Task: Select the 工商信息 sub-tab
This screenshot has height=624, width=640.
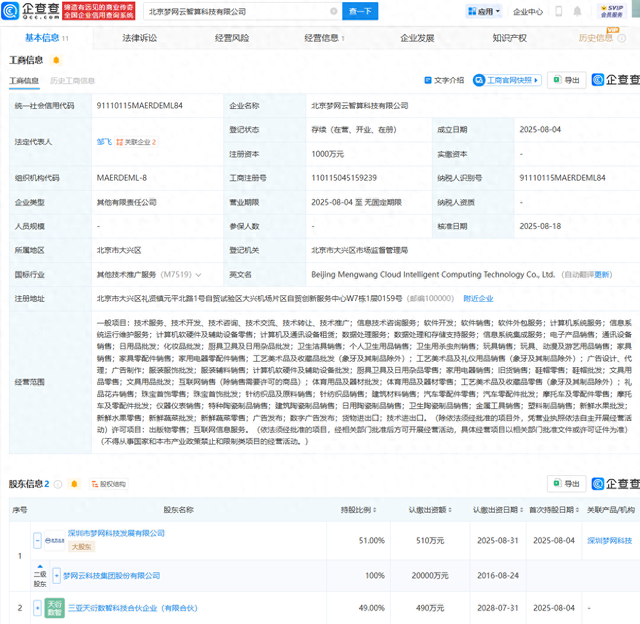Action: pos(24,80)
